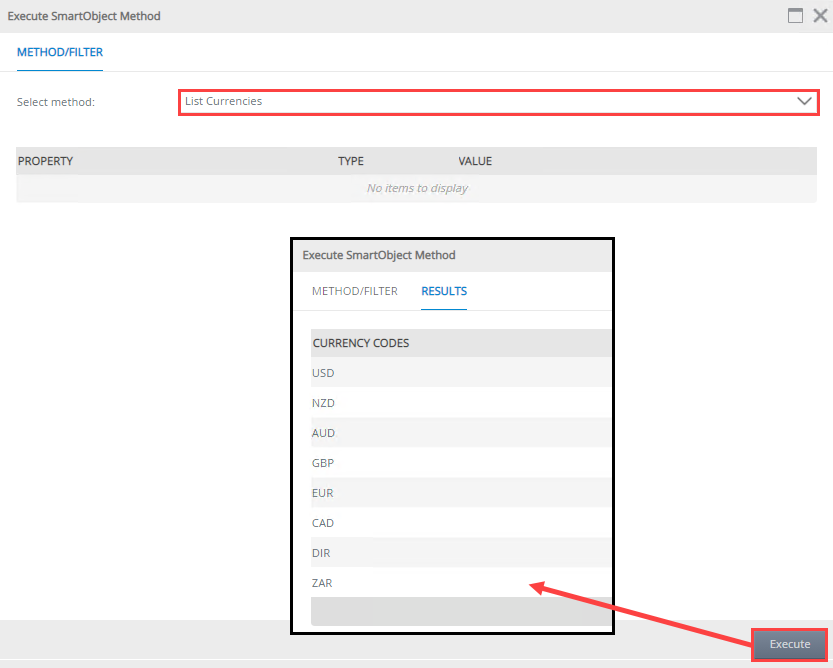Select the METHOD/FILTER tab on outer dialog
The height and width of the screenshot is (668, 833).
(x=59, y=51)
